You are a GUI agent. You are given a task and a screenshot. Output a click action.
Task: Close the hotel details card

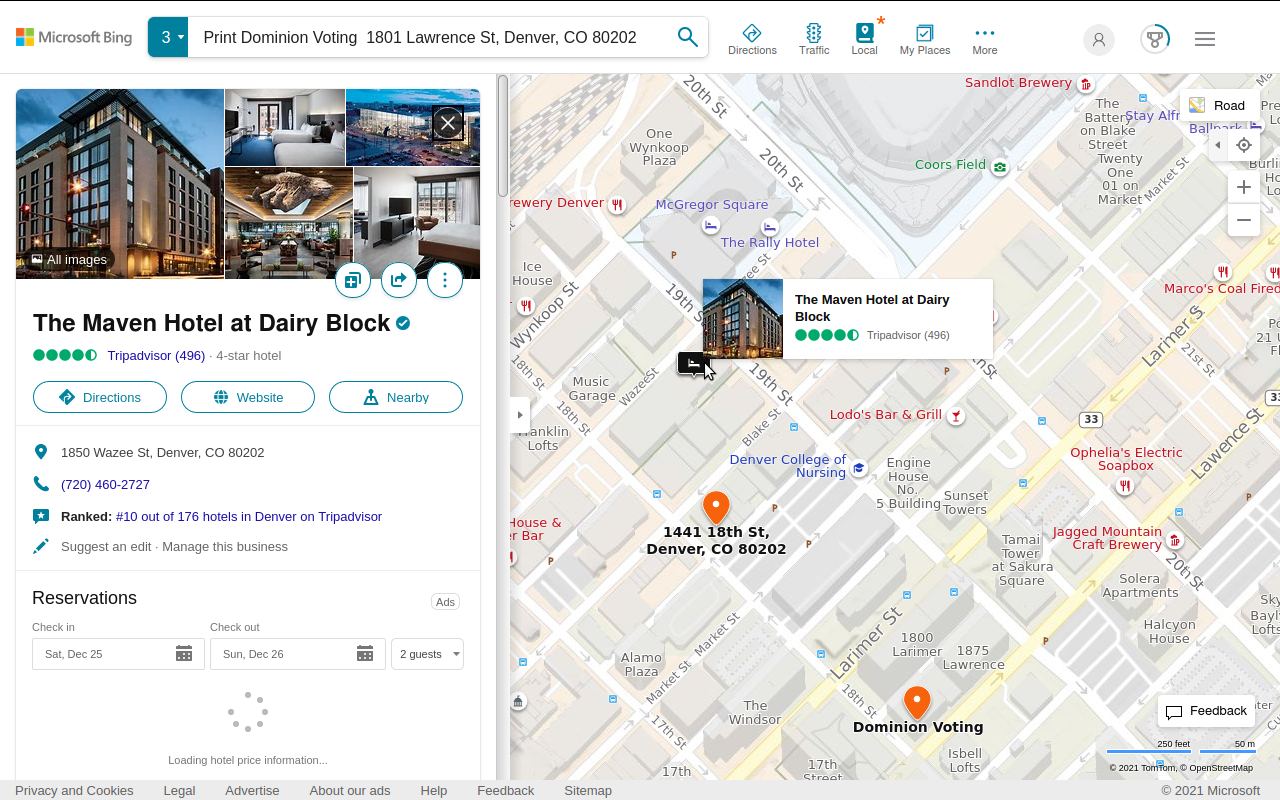tap(447, 123)
